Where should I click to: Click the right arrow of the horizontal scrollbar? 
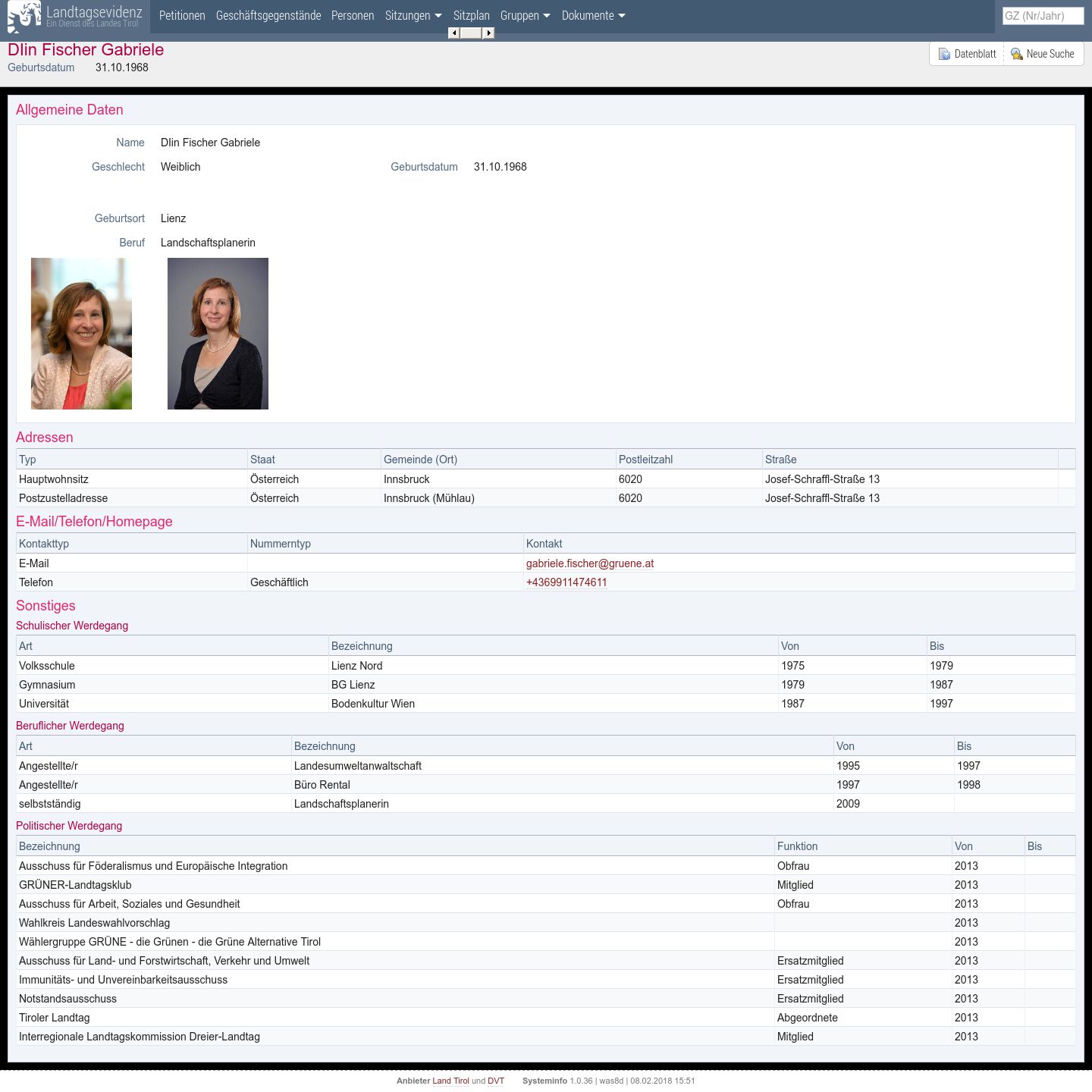pyautogui.click(x=489, y=33)
